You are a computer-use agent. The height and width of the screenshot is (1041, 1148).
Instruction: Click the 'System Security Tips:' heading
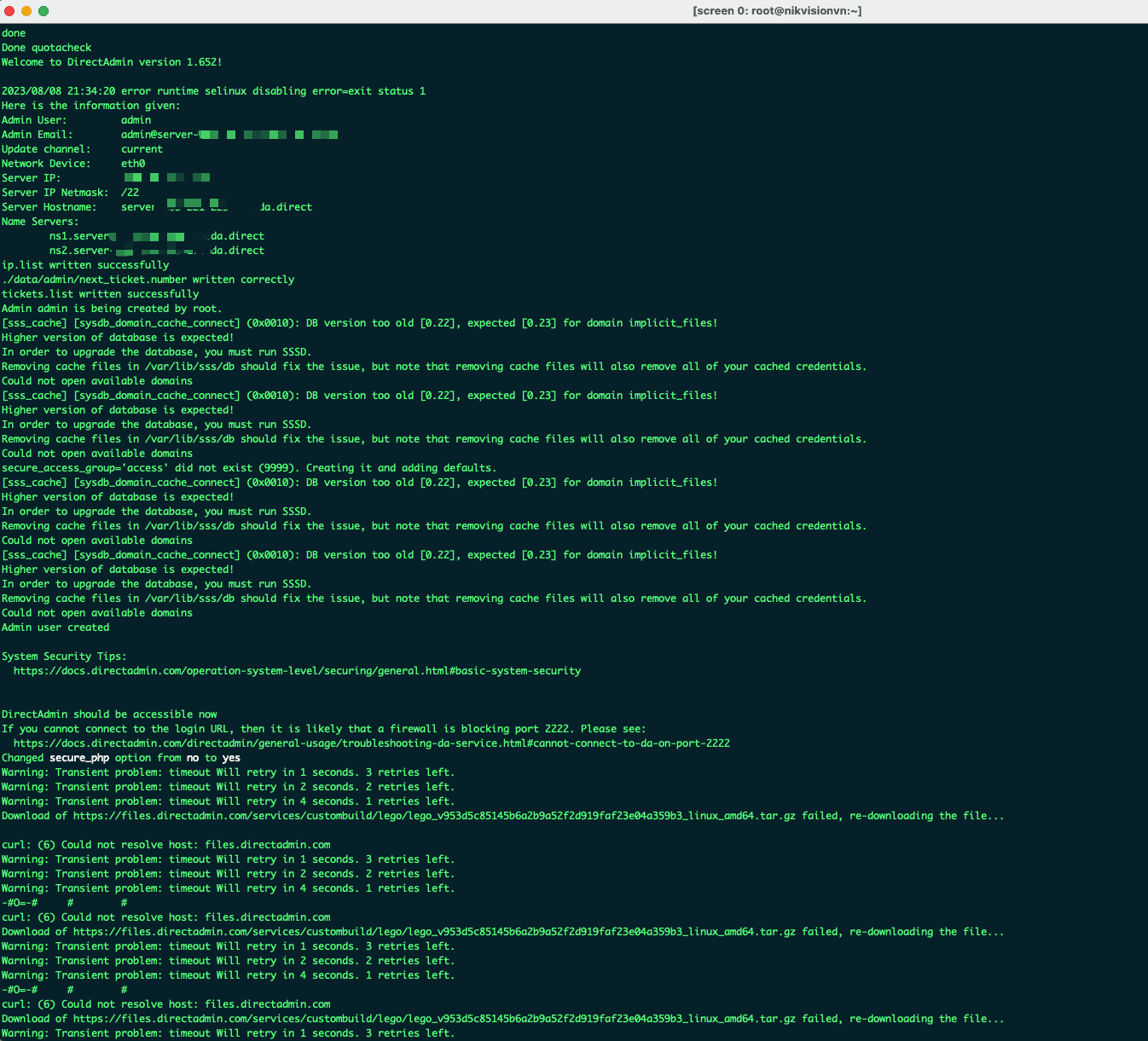click(64, 656)
